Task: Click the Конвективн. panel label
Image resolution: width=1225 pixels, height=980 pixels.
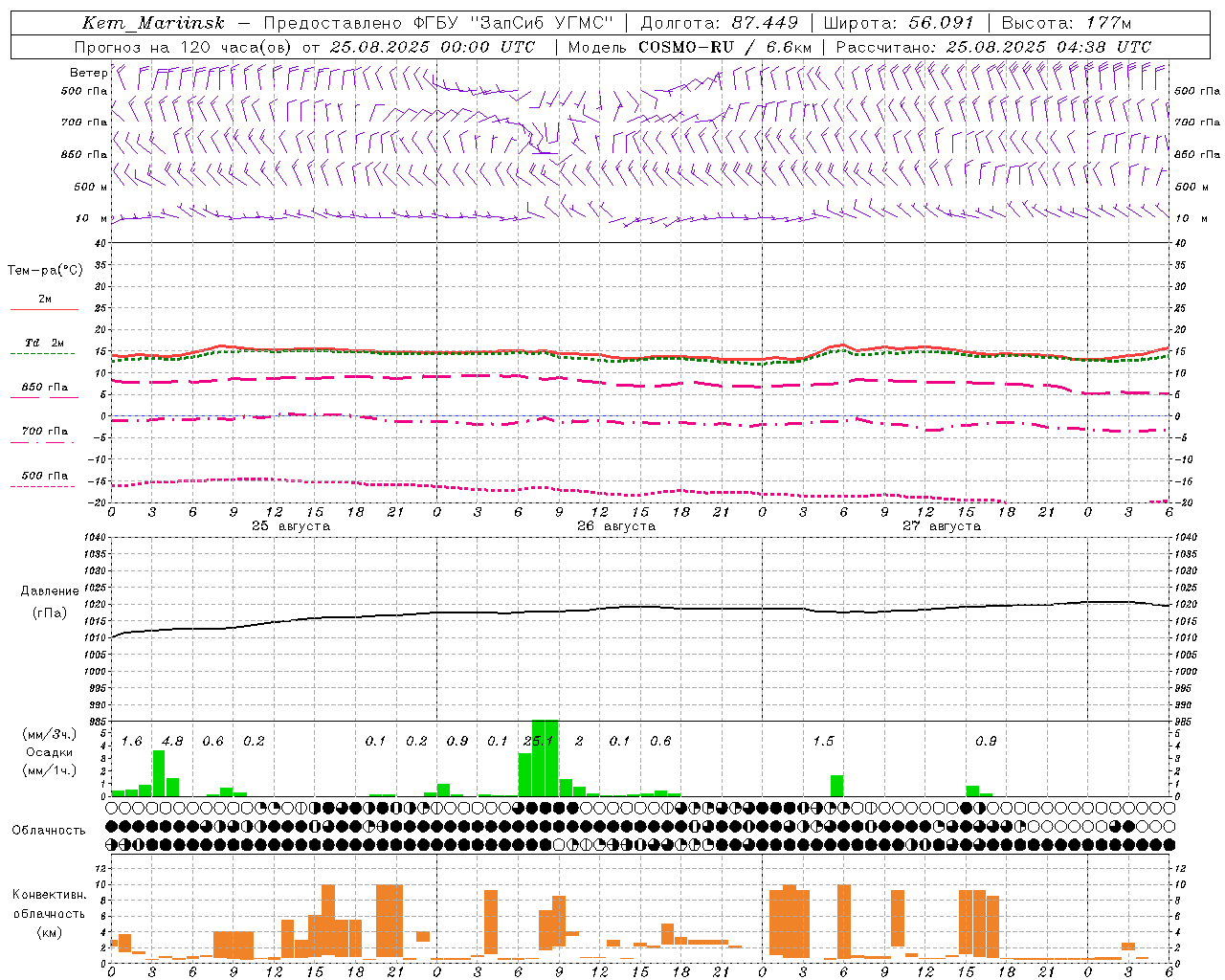Action: [x=49, y=895]
